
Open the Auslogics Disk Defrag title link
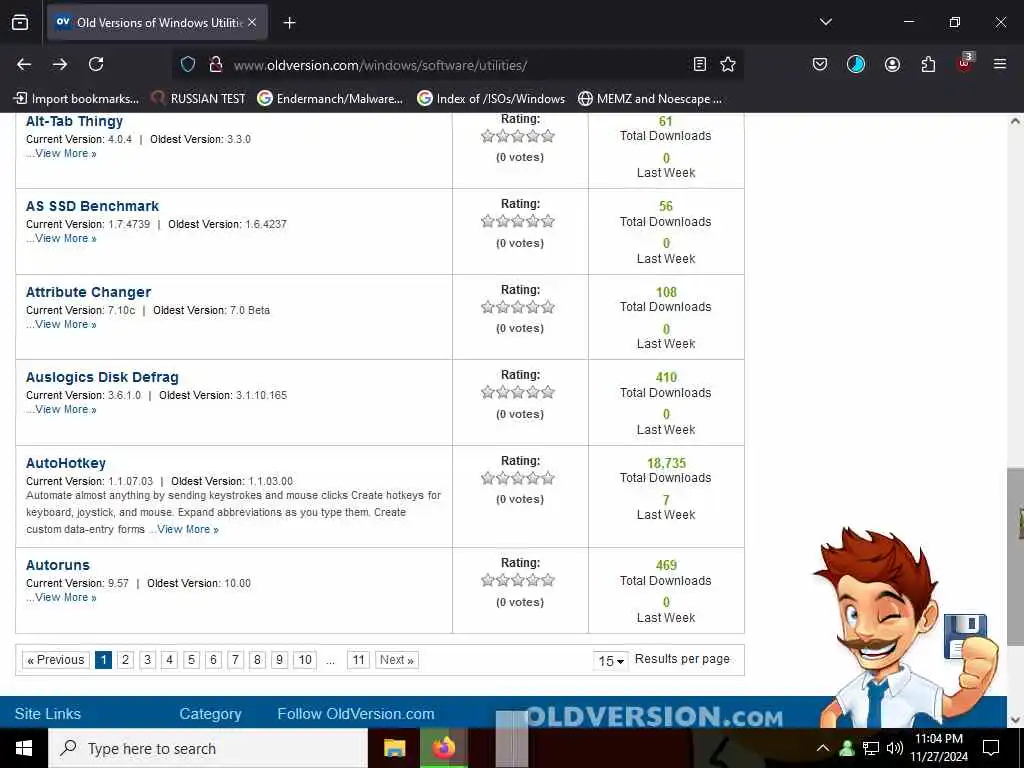[102, 377]
